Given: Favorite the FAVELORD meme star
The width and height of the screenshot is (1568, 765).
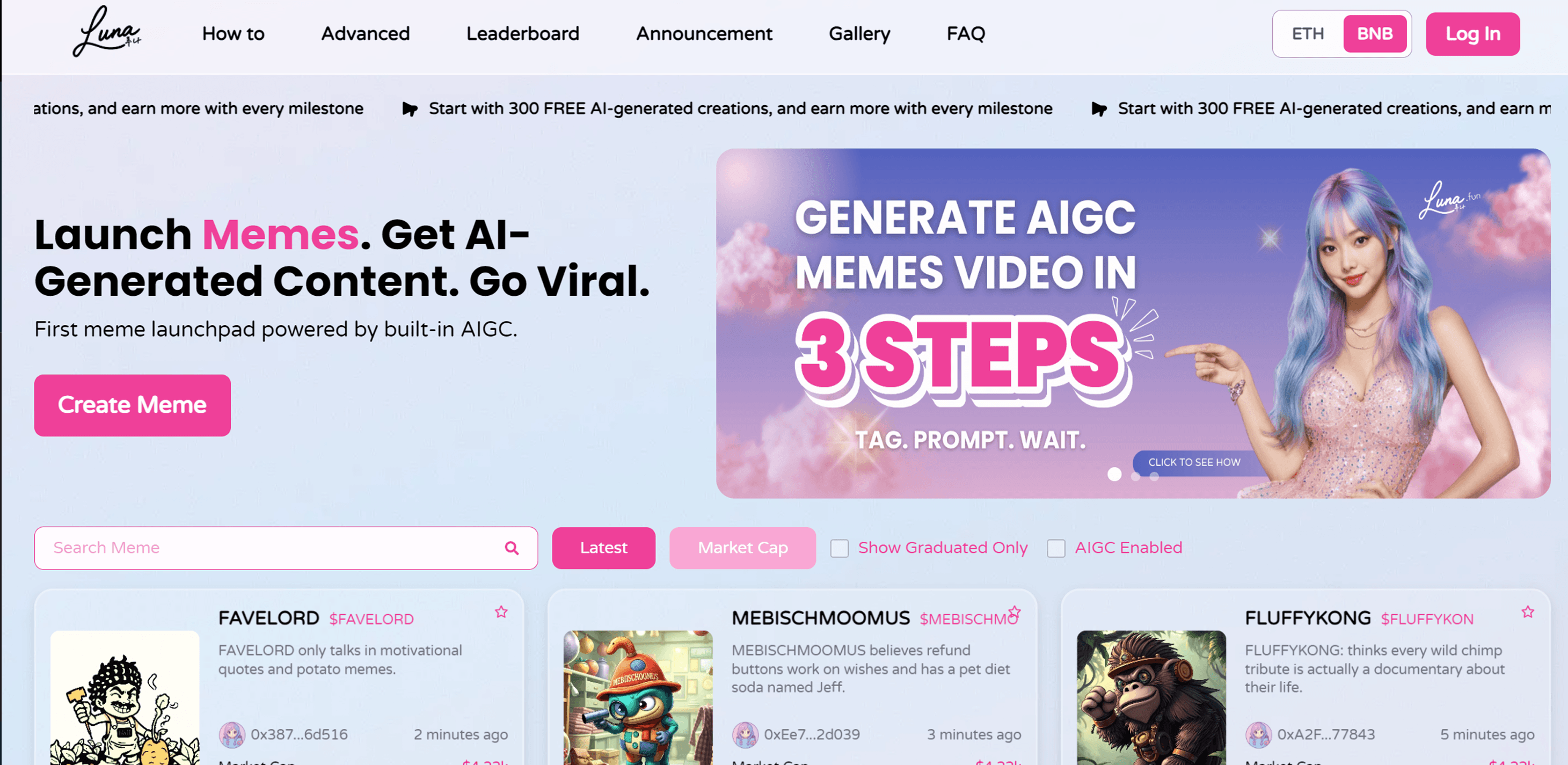Looking at the screenshot, I should pos(501,611).
